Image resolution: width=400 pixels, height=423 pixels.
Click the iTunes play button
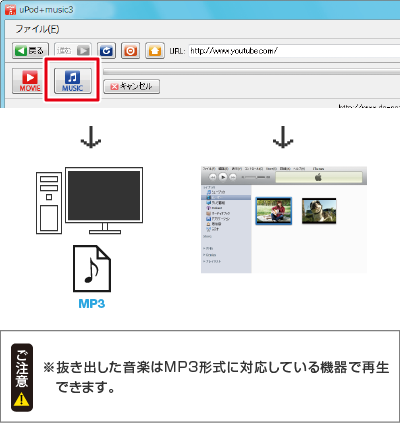223,177
